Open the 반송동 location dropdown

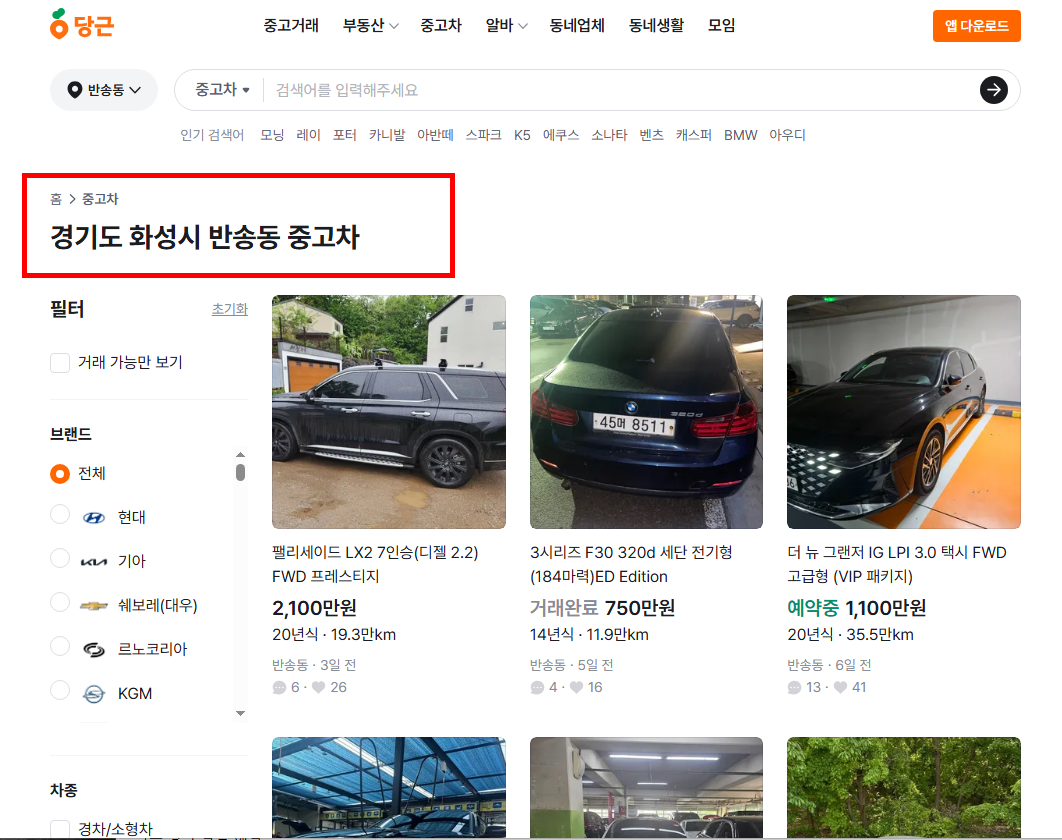(104, 89)
